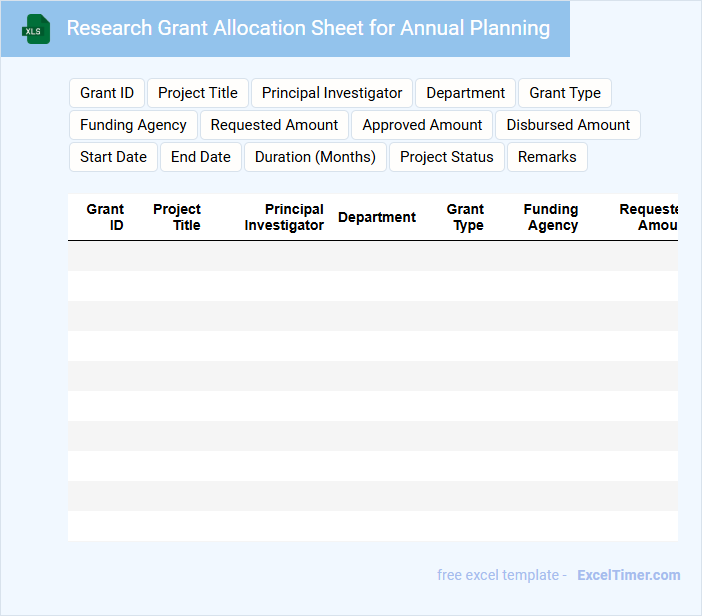This screenshot has width=702, height=616.
Task: Select the Project Status tag
Action: (x=447, y=157)
